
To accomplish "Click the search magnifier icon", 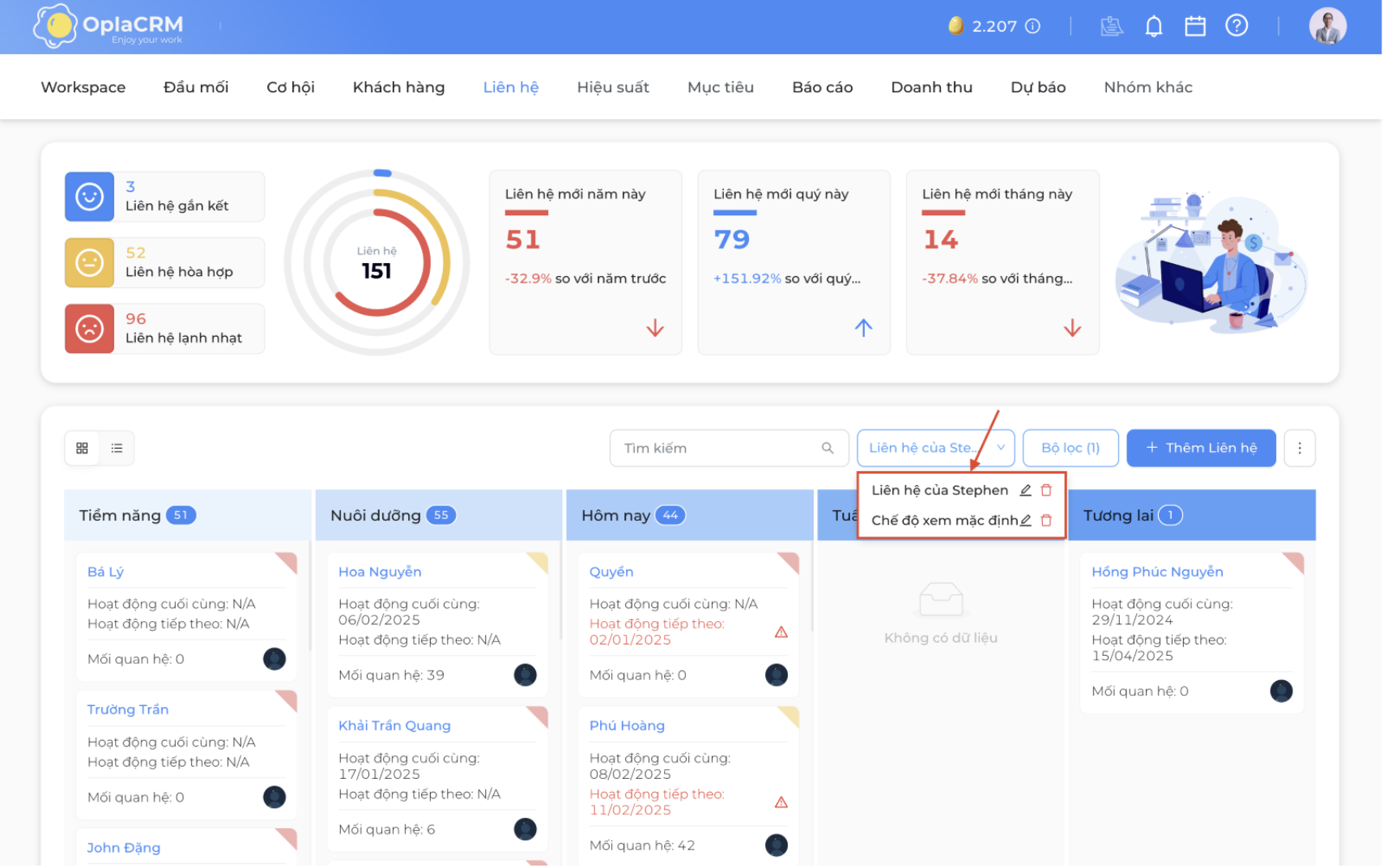I will 828,448.
